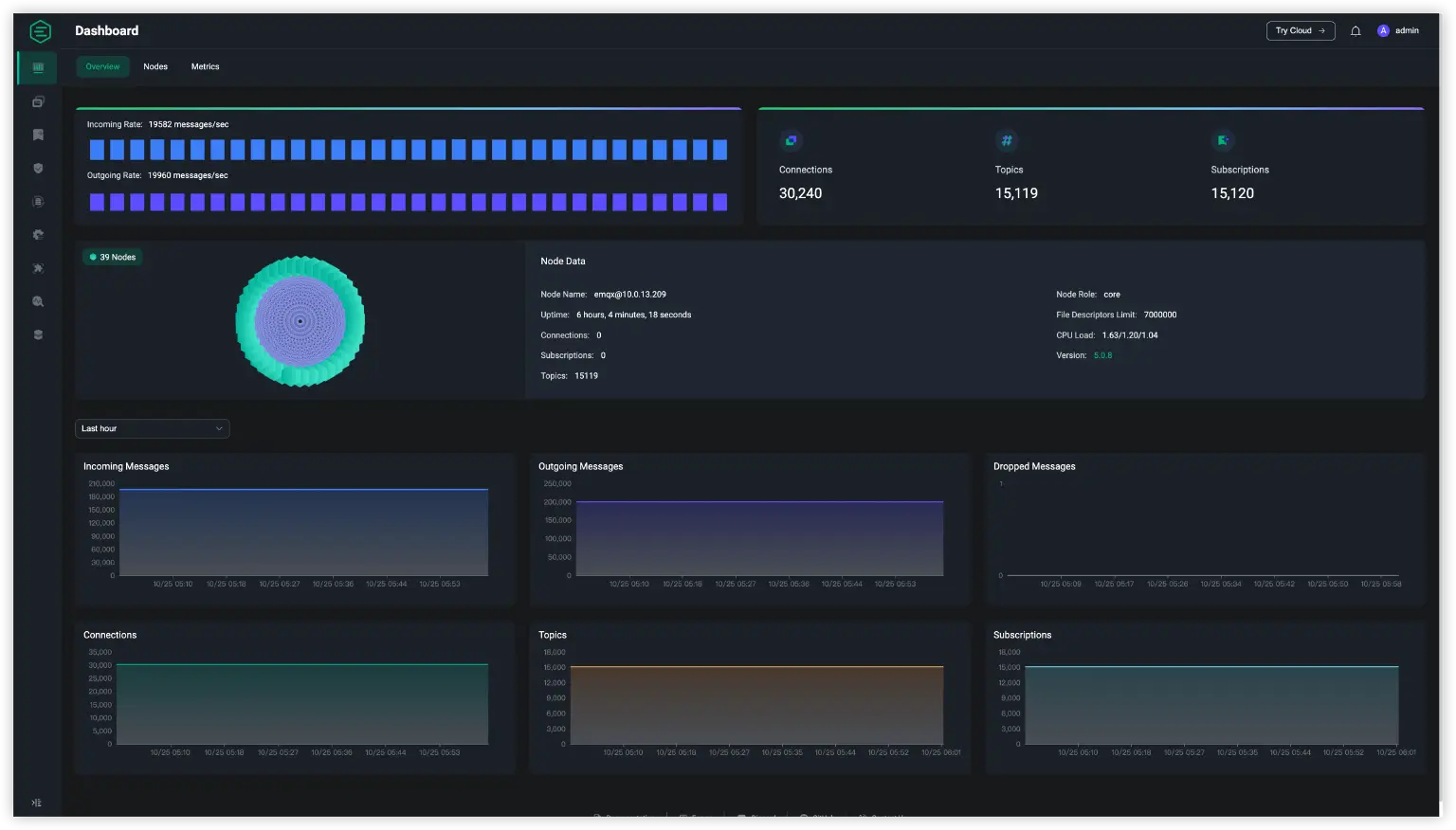Click the Try Cloud button
The image size is (1456, 830).
(1300, 30)
